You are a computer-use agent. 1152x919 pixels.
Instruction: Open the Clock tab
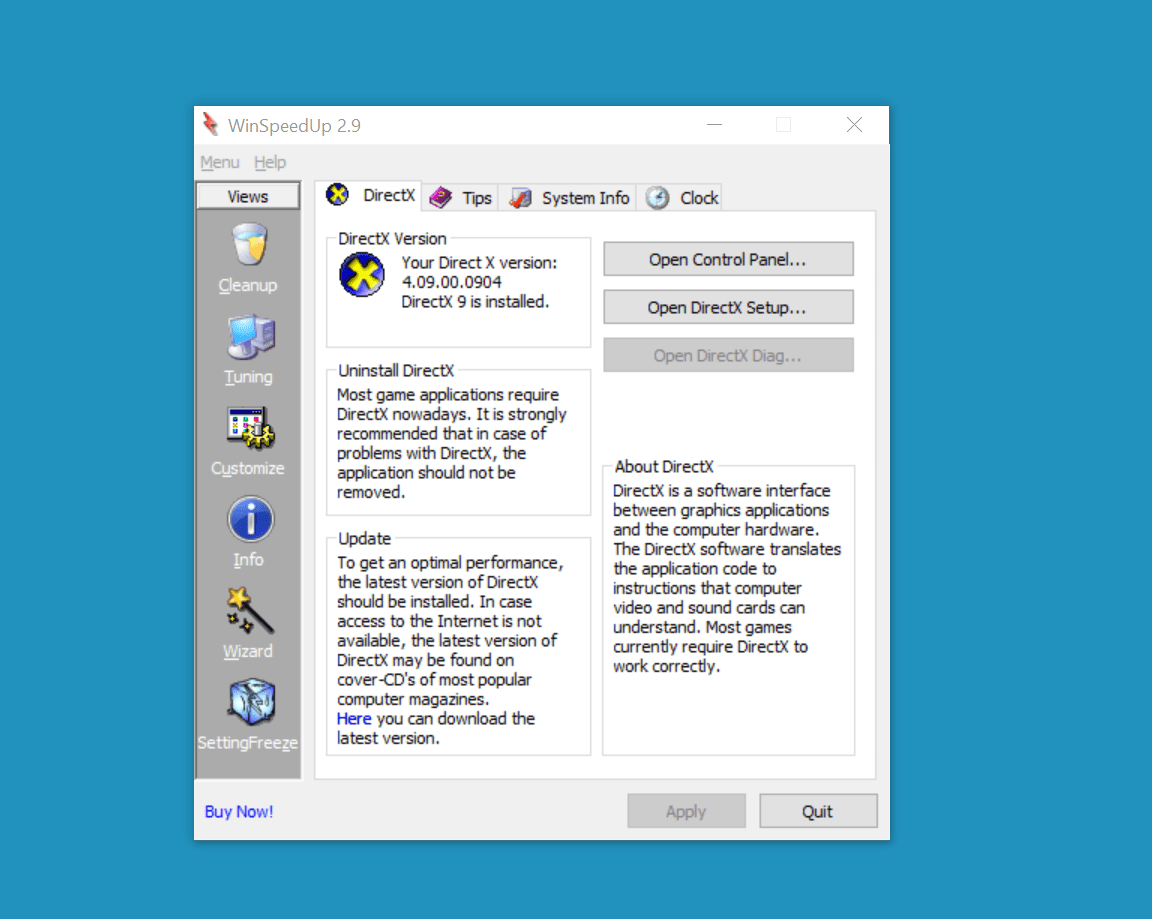680,198
